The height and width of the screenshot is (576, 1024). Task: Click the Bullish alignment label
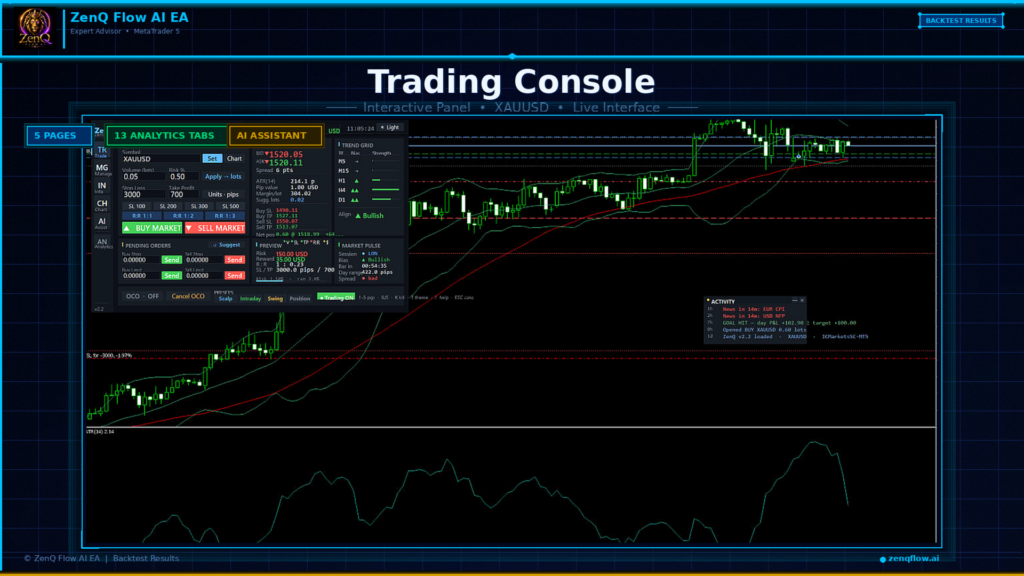pos(369,216)
